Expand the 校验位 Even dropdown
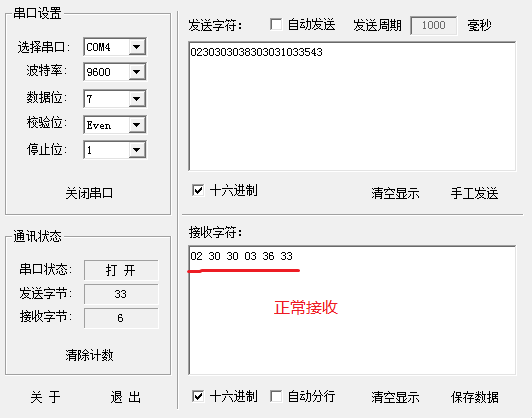 (x=115, y=125)
